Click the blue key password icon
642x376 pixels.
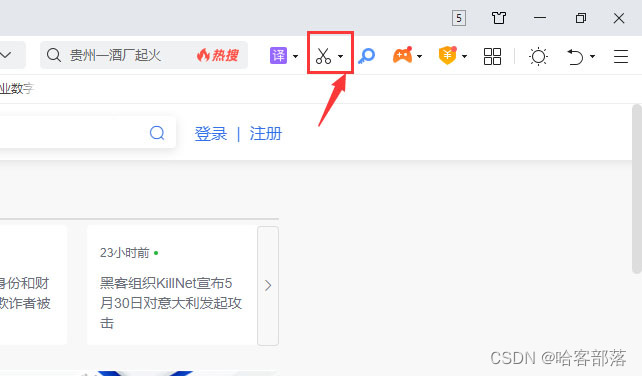click(366, 56)
